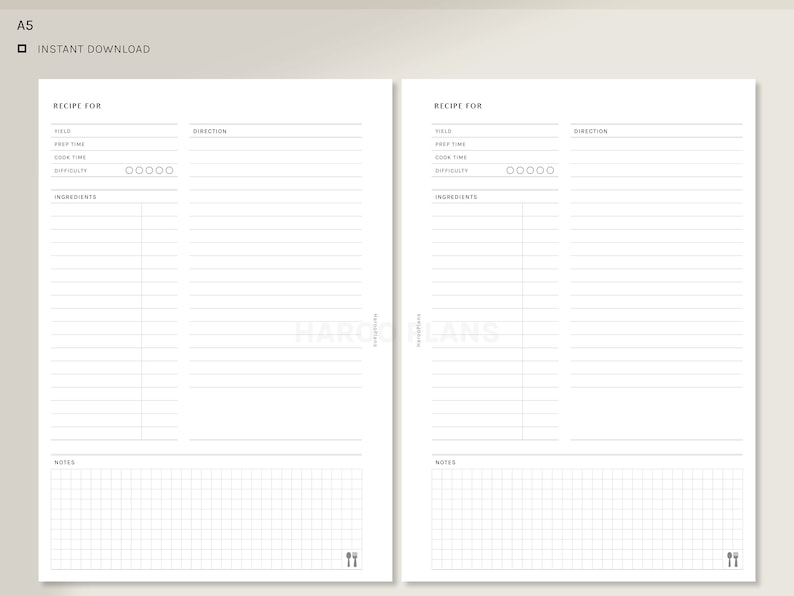794x596 pixels.
Task: Click the 'DIRECTION' heading on right page
Action: click(591, 131)
